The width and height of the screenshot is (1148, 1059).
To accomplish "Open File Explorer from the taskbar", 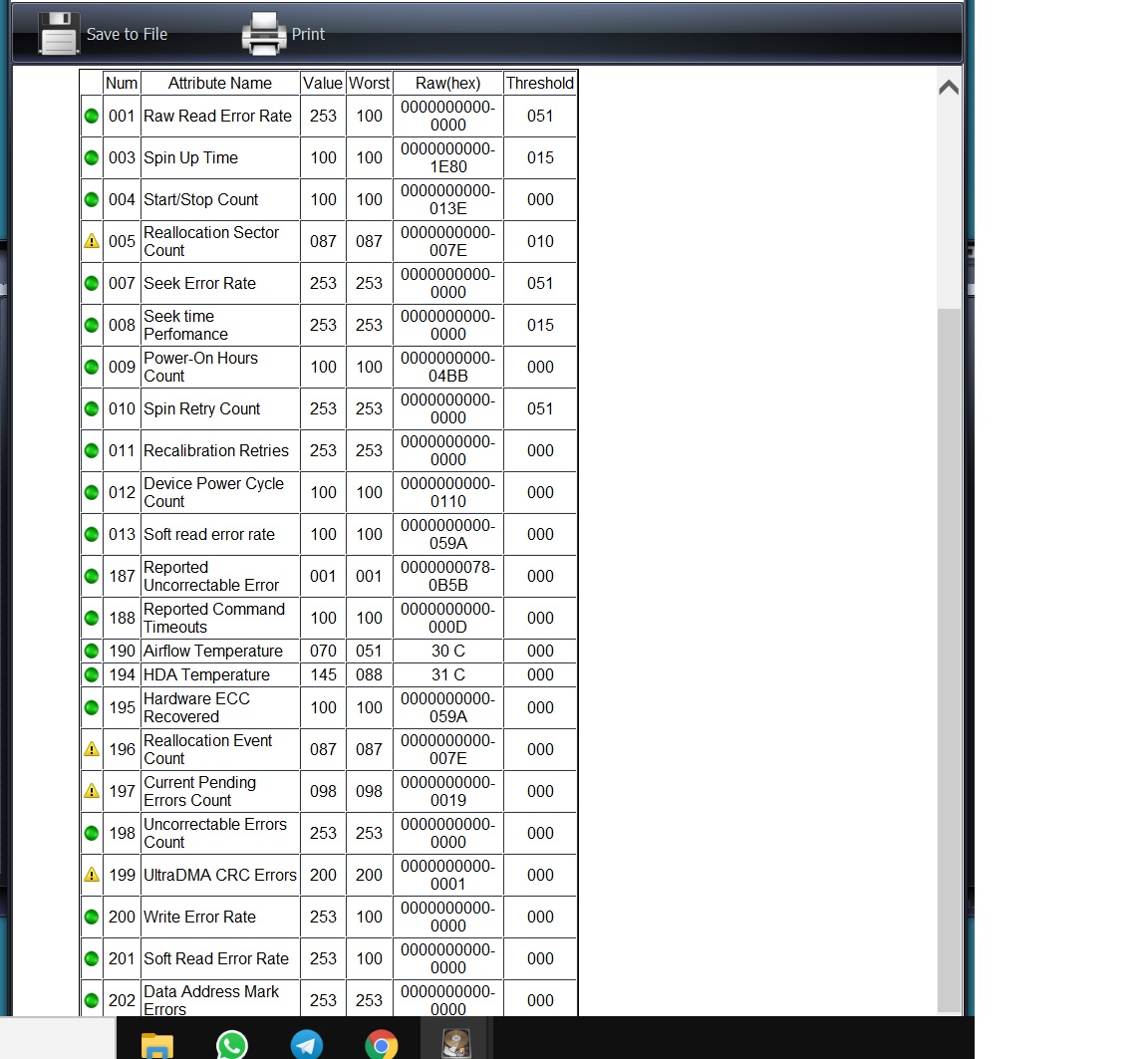I will coord(156,1044).
